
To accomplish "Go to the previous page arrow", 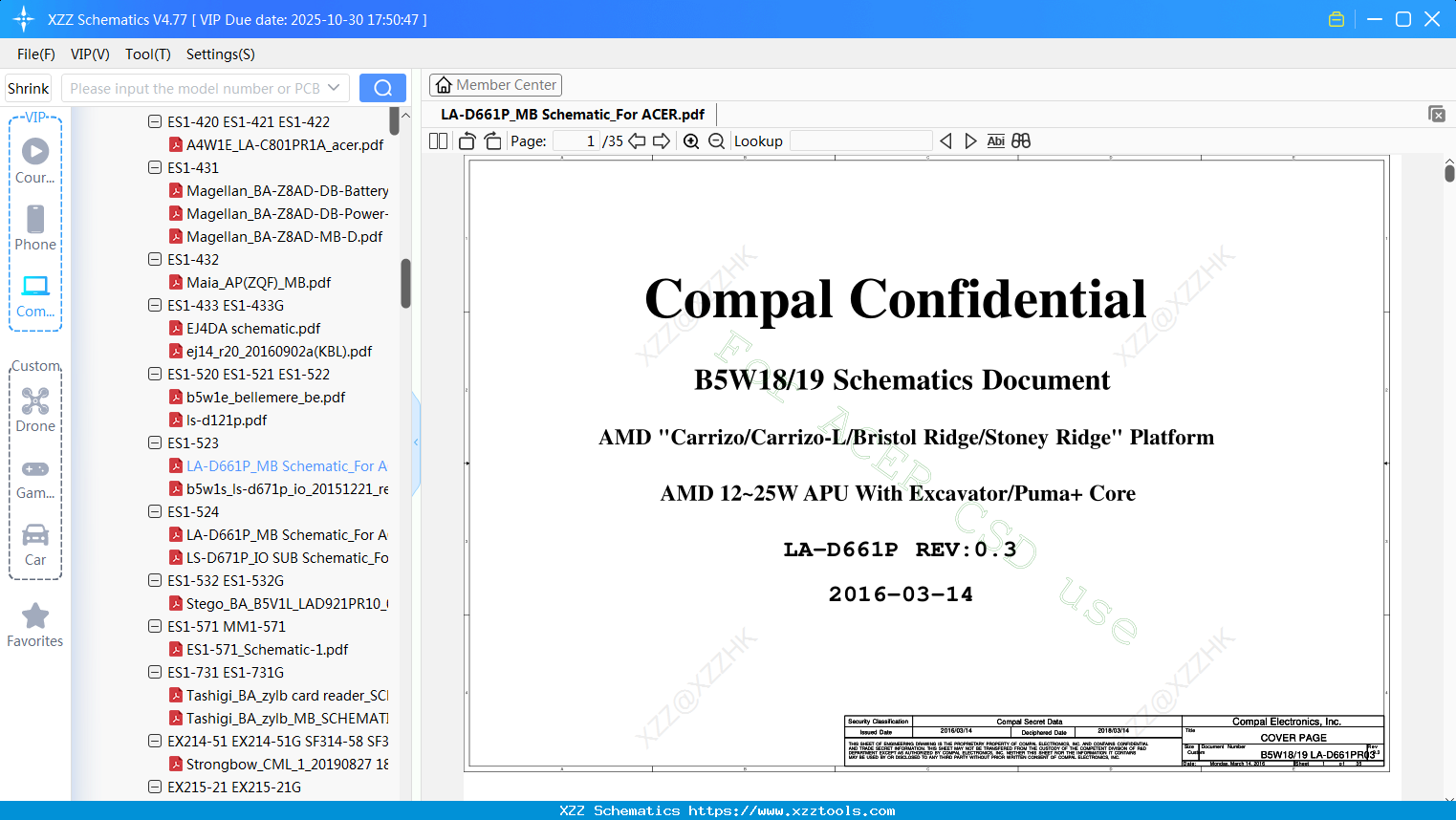I will (x=637, y=141).
